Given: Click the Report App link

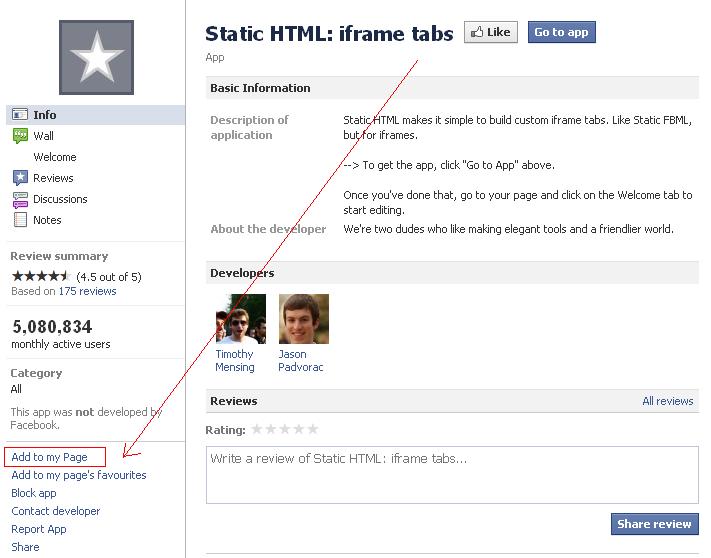Looking at the screenshot, I should [x=39, y=529].
